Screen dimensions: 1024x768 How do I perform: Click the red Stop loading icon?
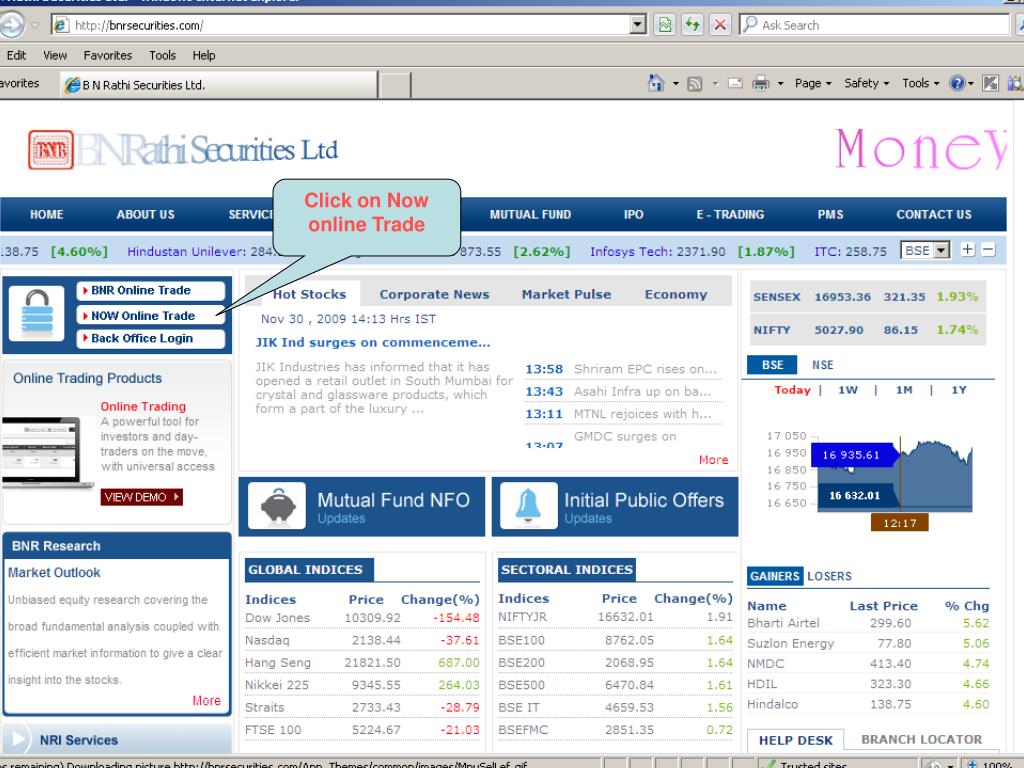point(720,25)
